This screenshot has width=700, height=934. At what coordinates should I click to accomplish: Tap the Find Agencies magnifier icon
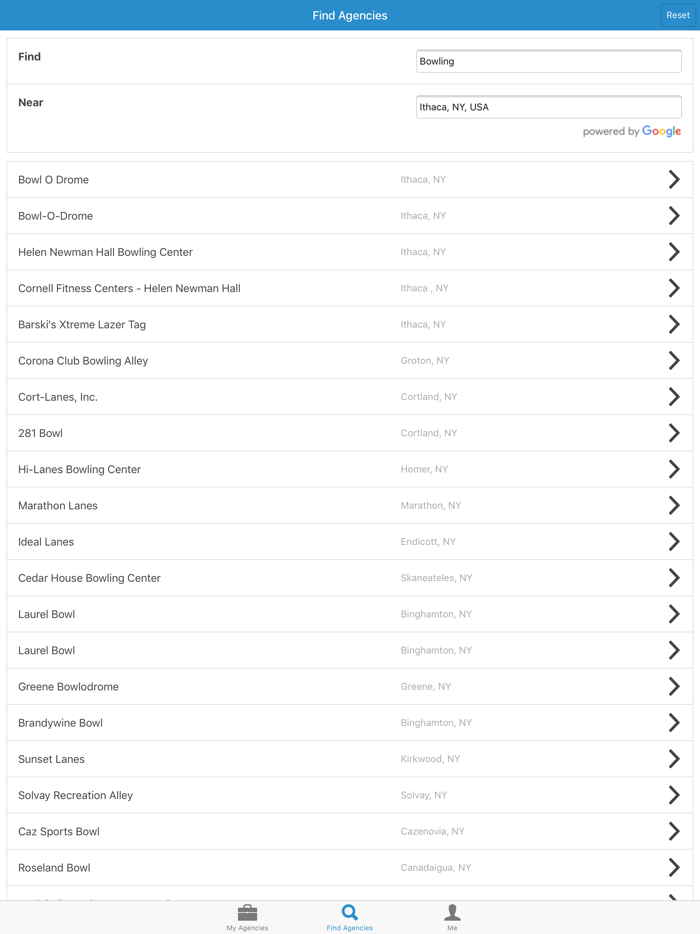pos(349,913)
